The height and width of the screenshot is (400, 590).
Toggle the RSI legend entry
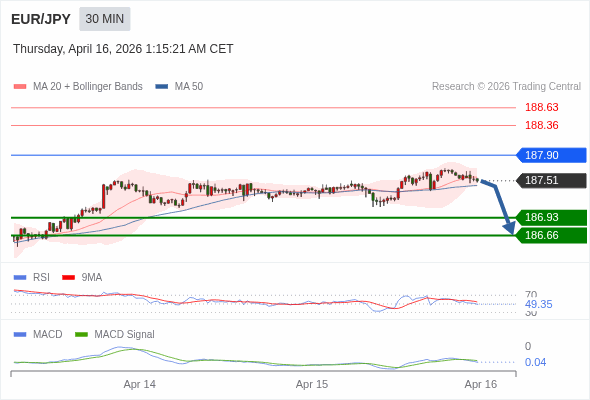point(32,277)
